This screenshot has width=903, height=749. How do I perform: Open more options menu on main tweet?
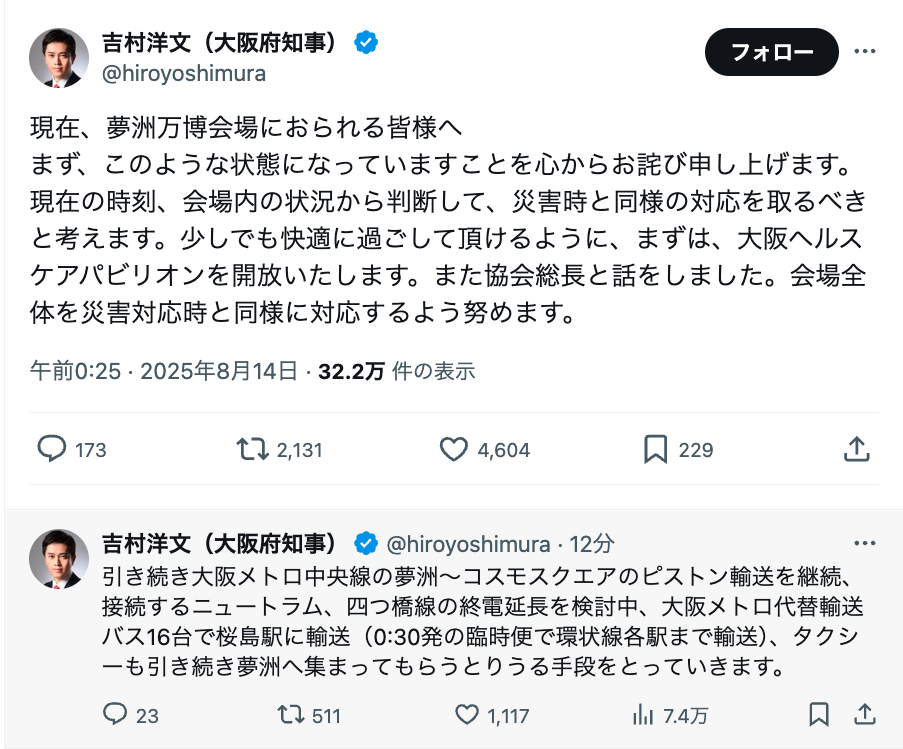(864, 51)
